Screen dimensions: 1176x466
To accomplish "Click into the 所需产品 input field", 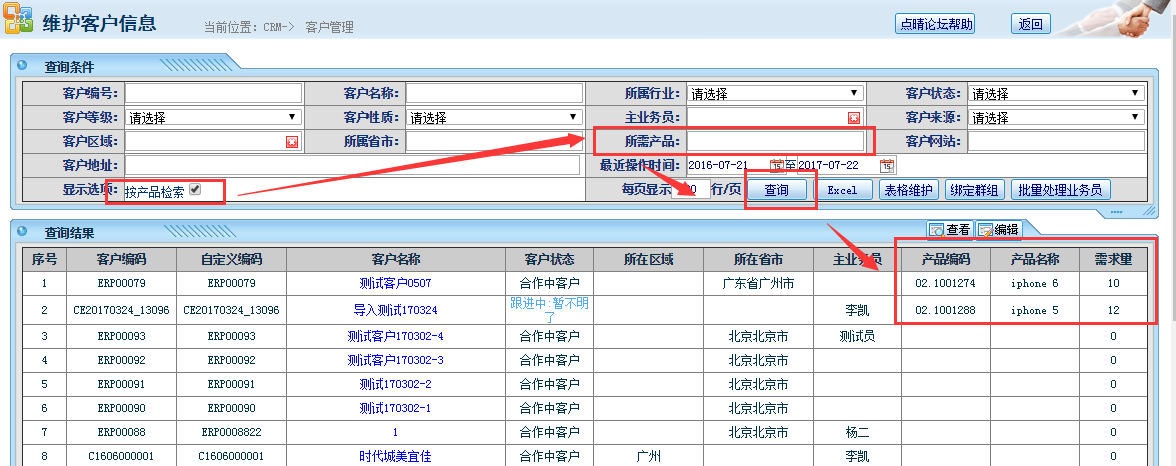I will tap(774, 141).
